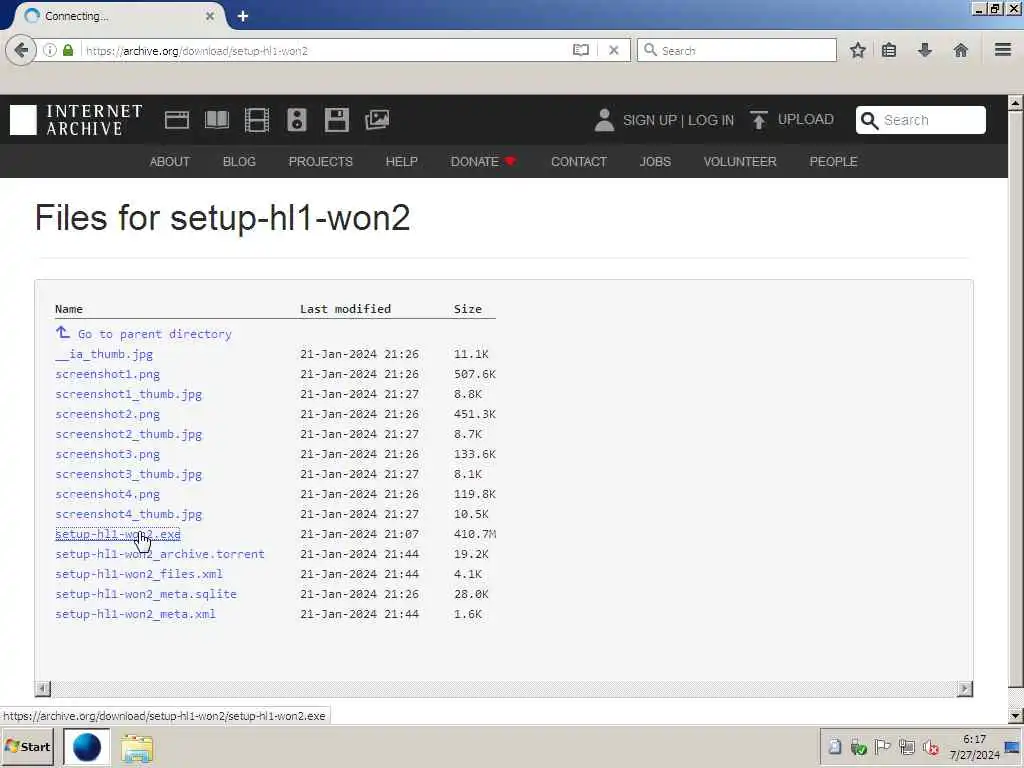Viewport: 1024px width, 768px height.
Task: Open screenshot3.png file link
Action: pos(108,454)
